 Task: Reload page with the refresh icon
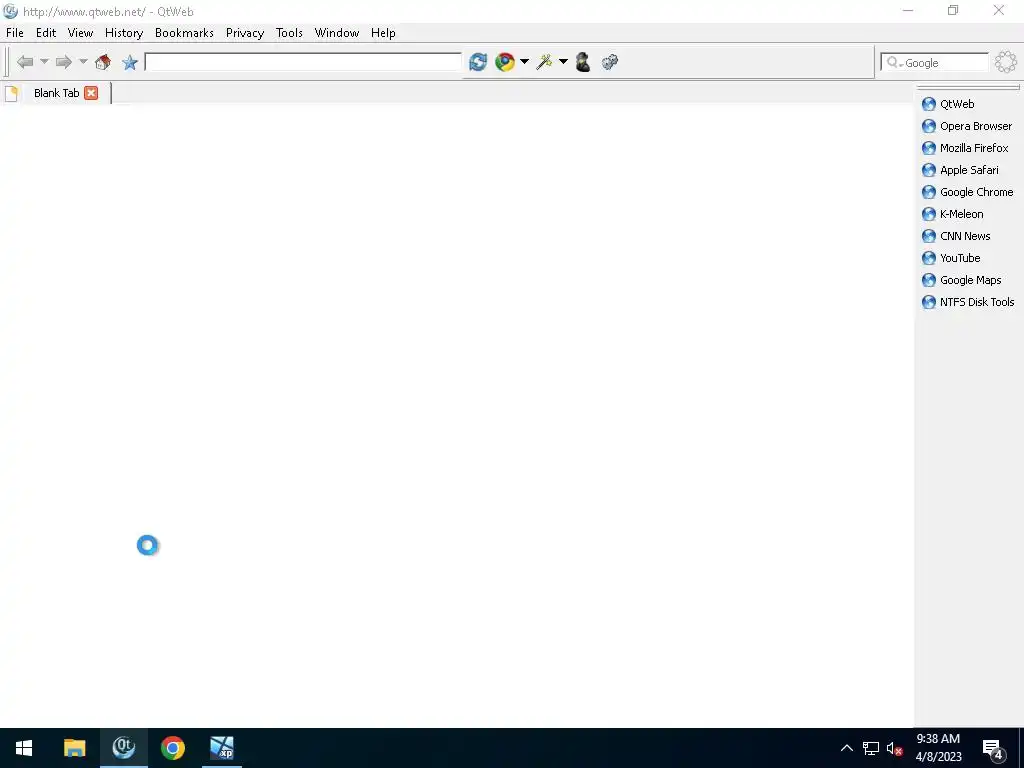coord(478,62)
